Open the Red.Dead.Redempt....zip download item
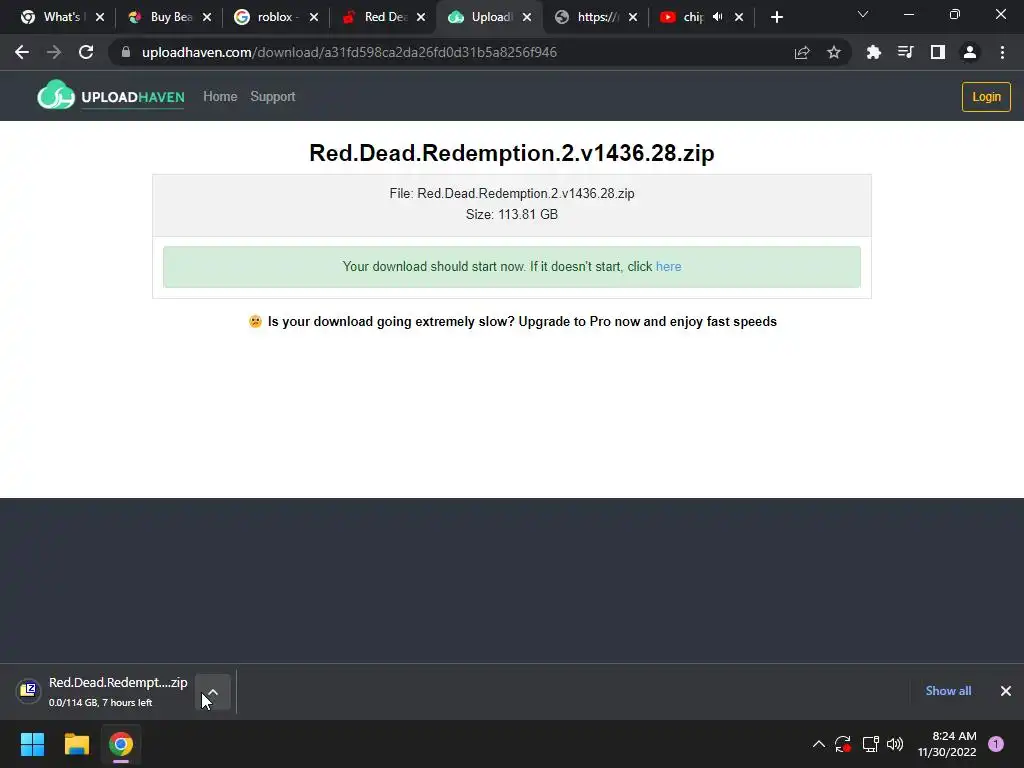Image resolution: width=1024 pixels, height=768 pixels. click(103, 692)
